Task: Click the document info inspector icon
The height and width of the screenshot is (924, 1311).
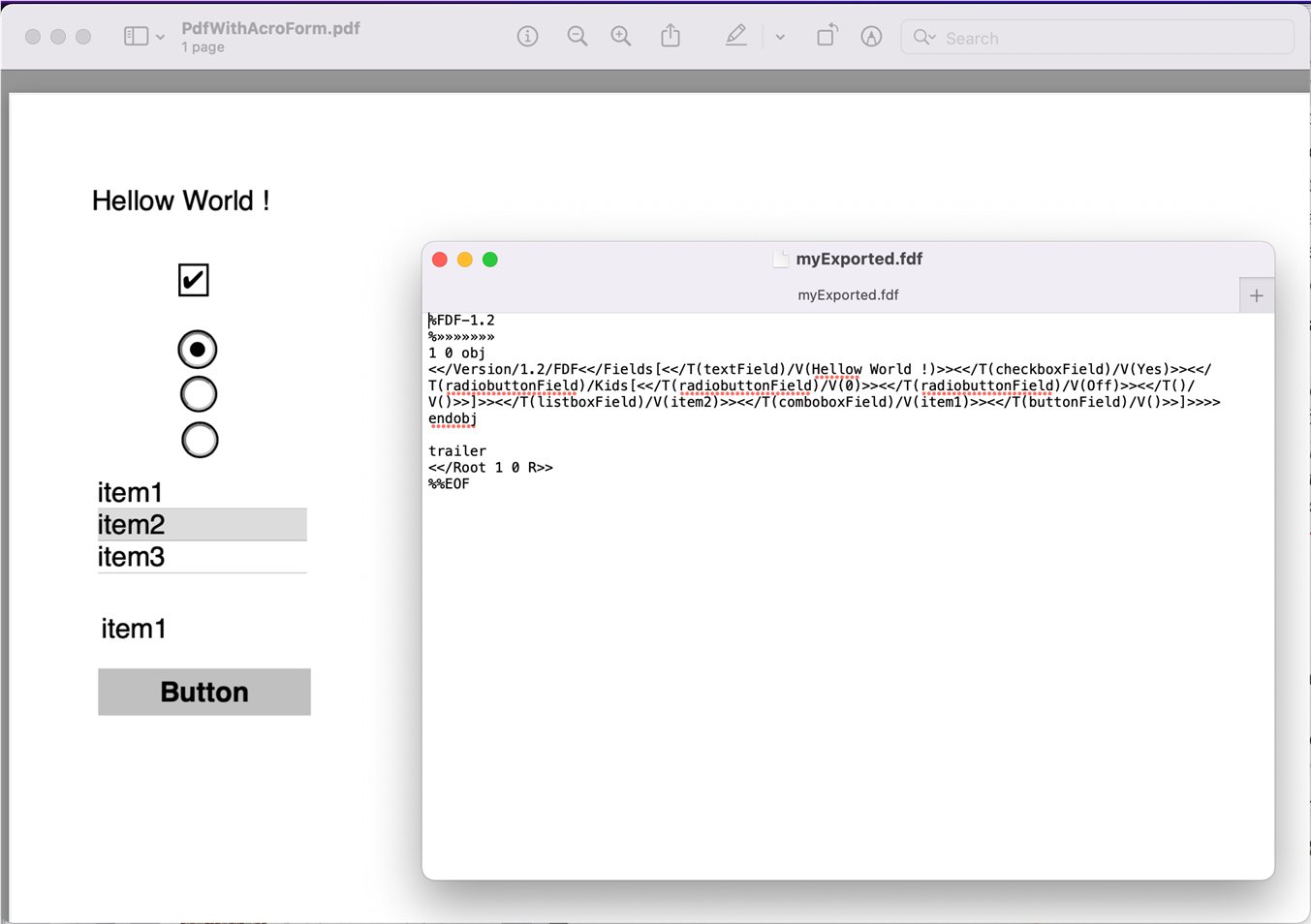Action: (527, 37)
